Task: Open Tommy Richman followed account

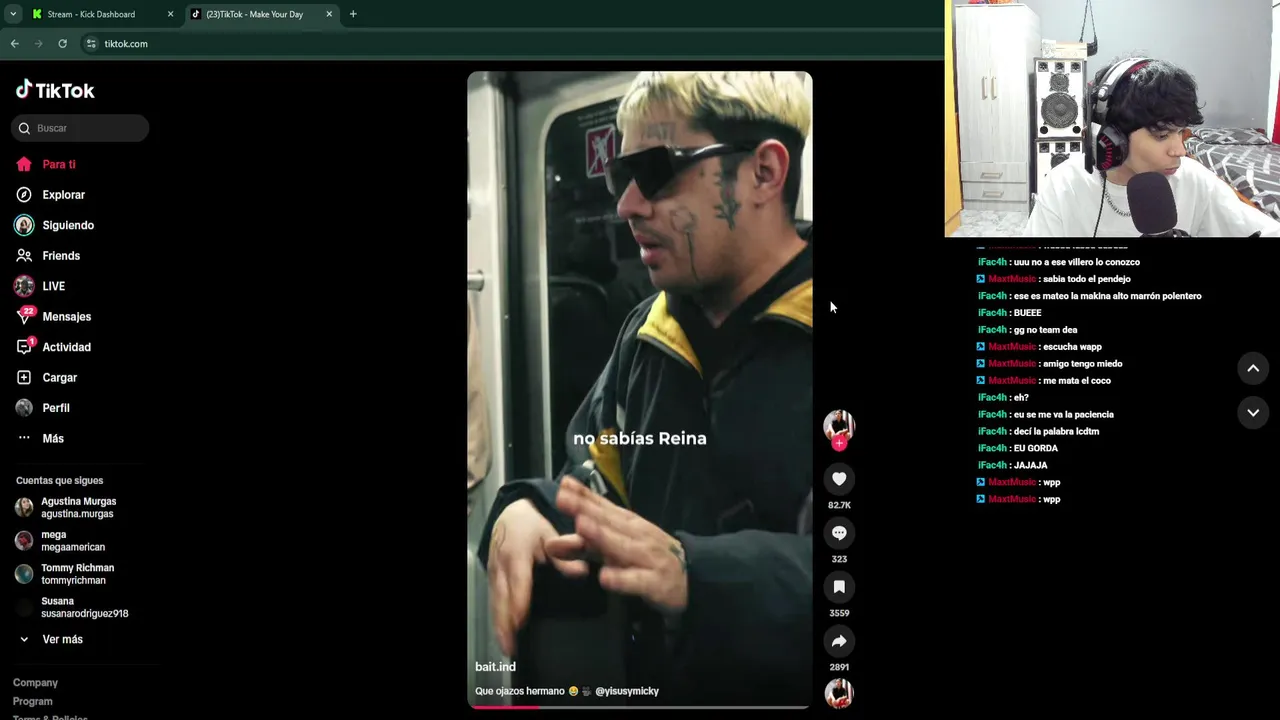Action: tap(65, 574)
